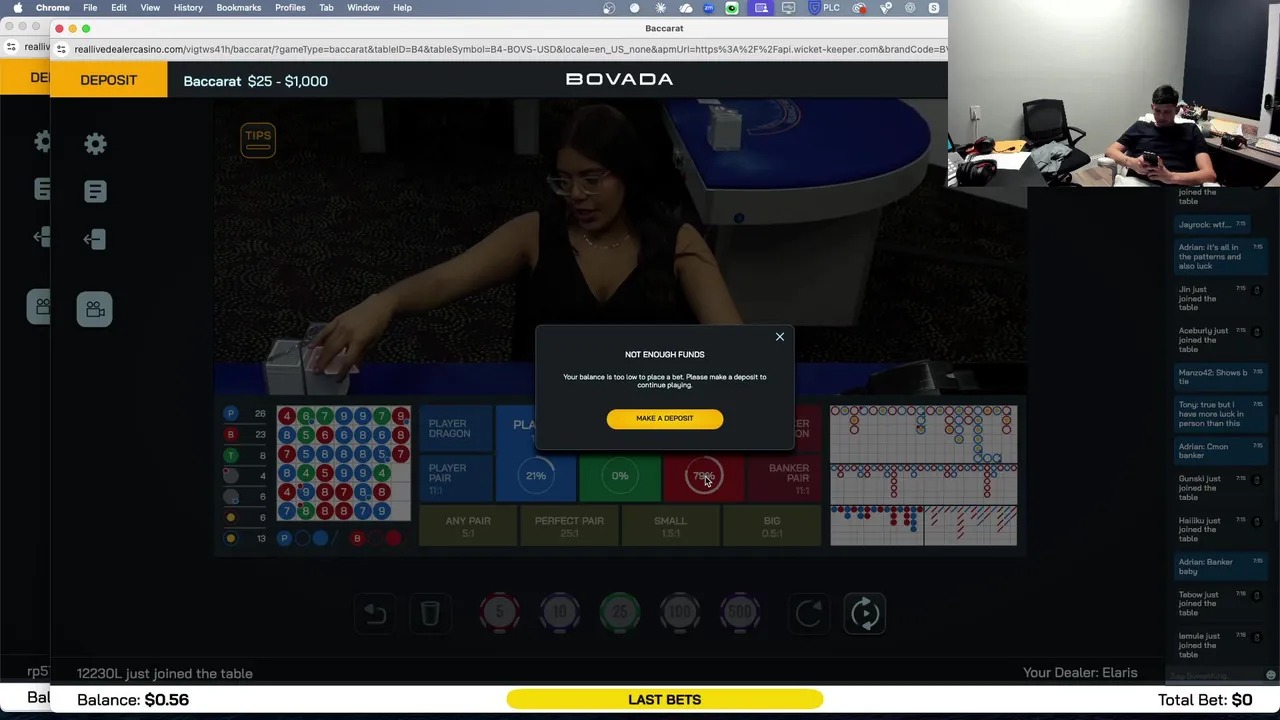Click the Player 21% bet area
This screenshot has height=720, width=1280.
tap(536, 476)
